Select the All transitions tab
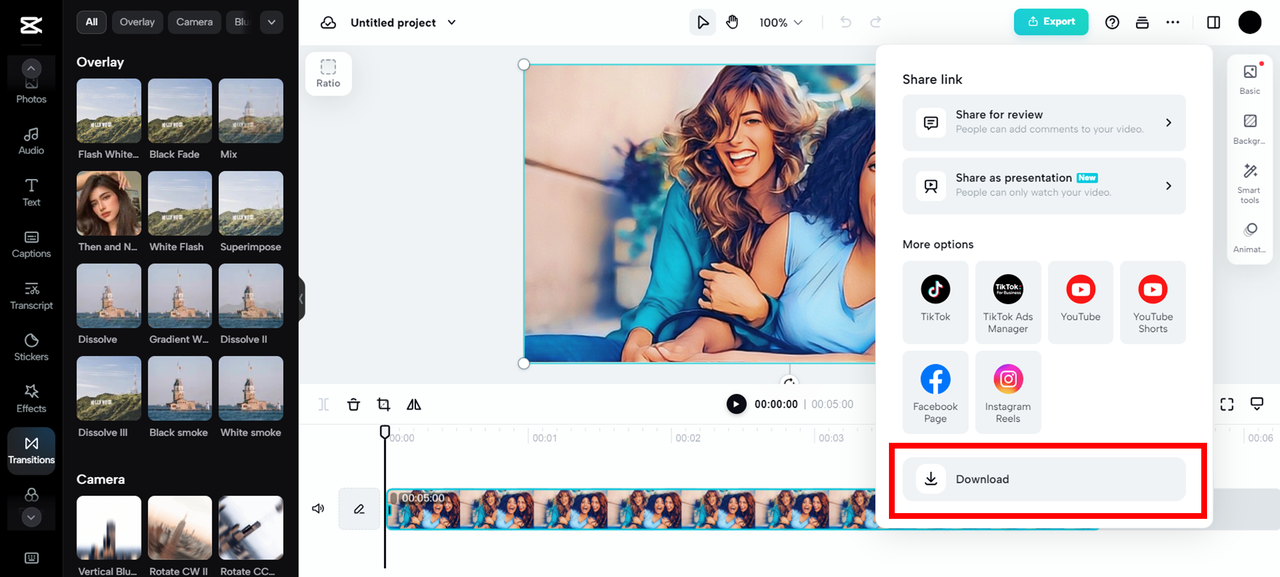 coord(92,21)
